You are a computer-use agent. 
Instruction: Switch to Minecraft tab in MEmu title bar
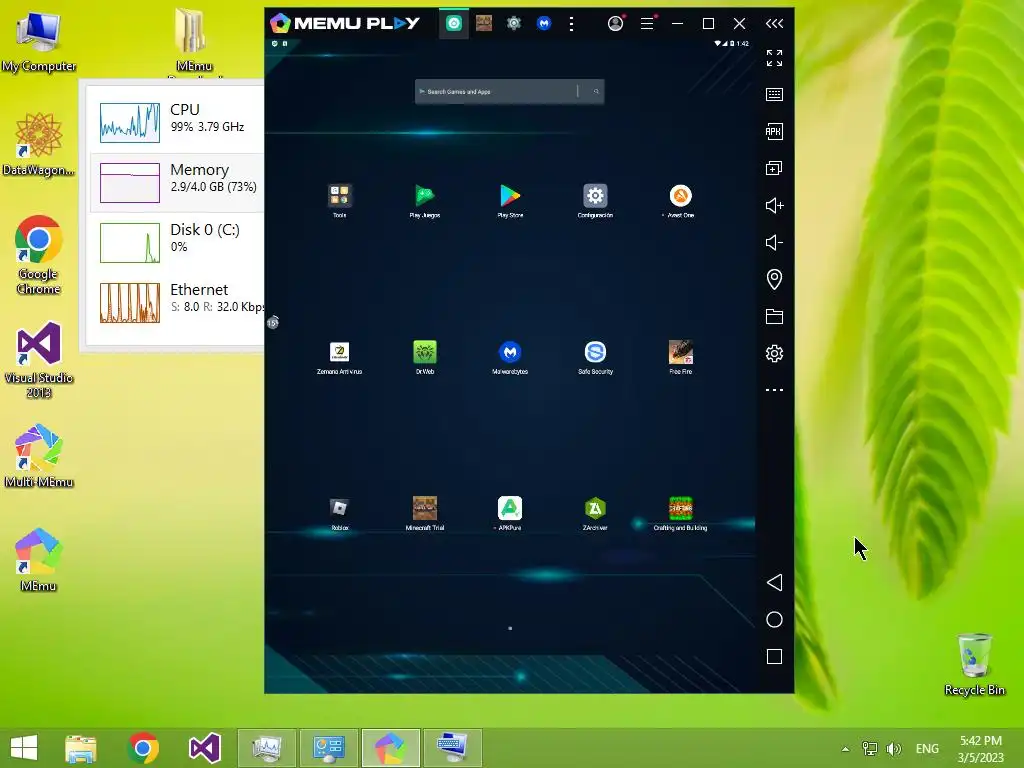tap(484, 24)
